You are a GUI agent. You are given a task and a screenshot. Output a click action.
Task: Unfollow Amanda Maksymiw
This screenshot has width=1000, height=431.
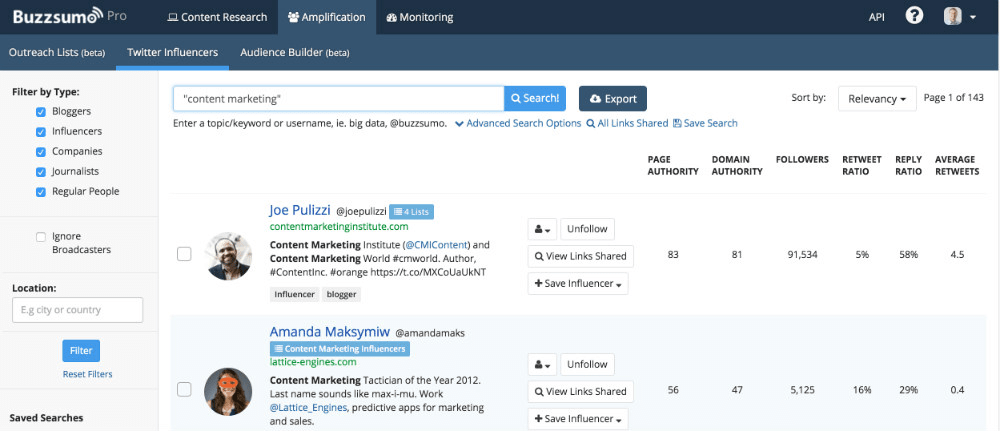coord(587,364)
